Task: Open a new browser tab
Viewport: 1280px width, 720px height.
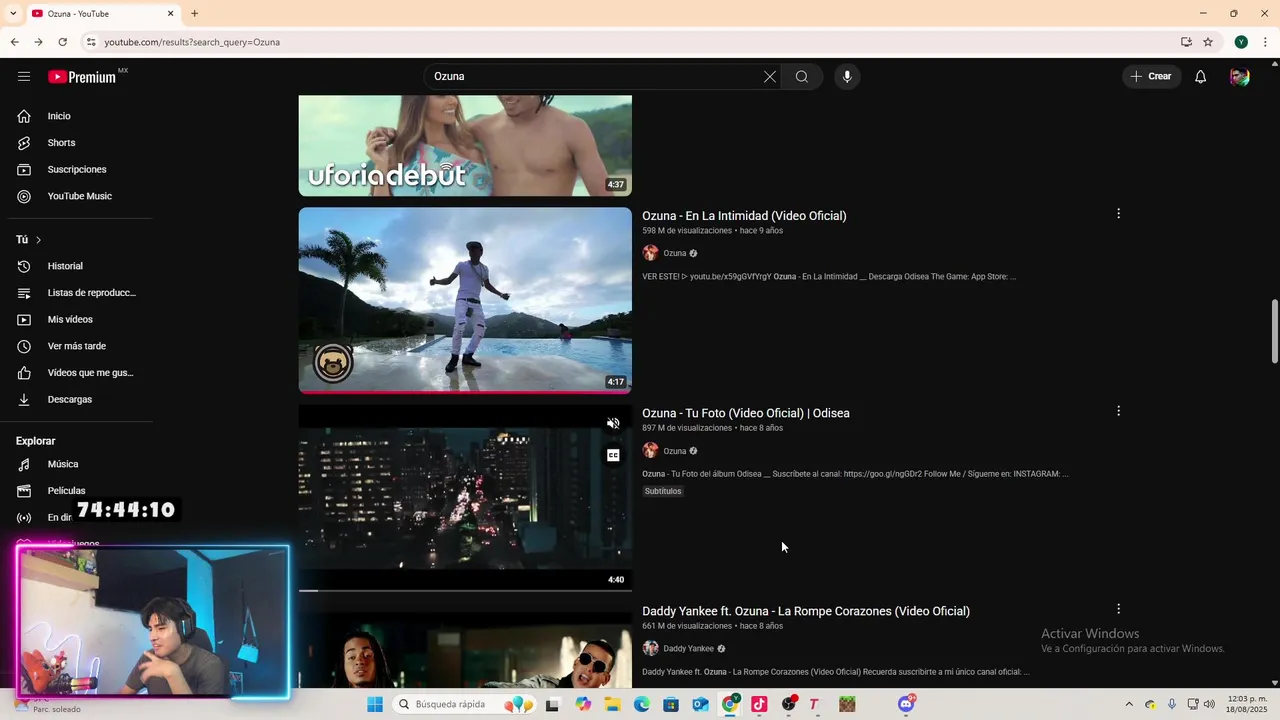Action: (194, 13)
